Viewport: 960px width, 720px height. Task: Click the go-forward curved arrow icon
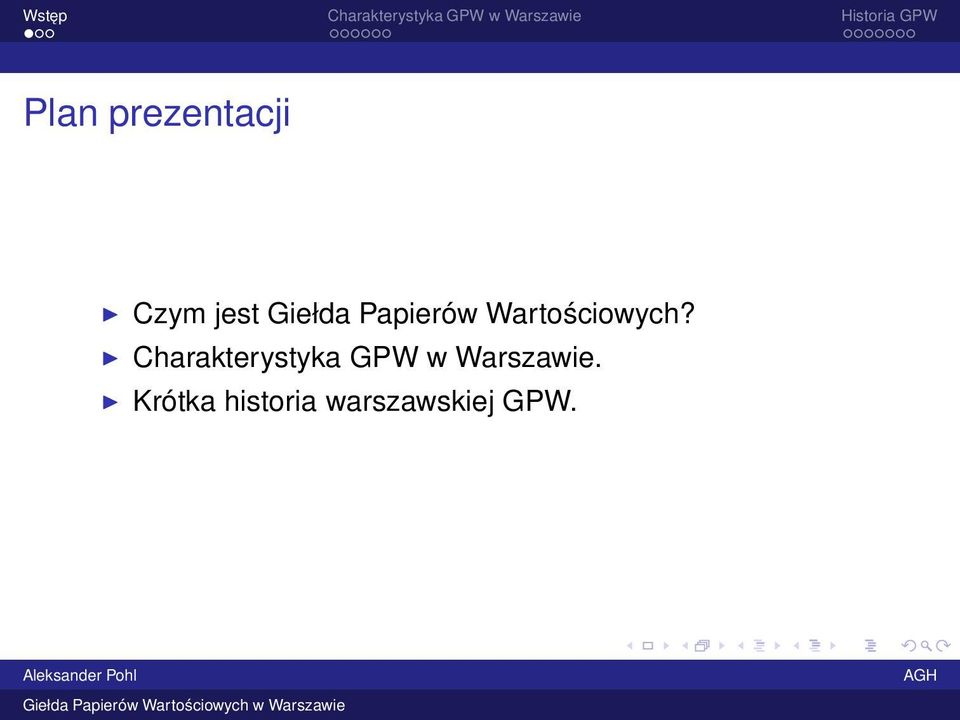pos(943,646)
